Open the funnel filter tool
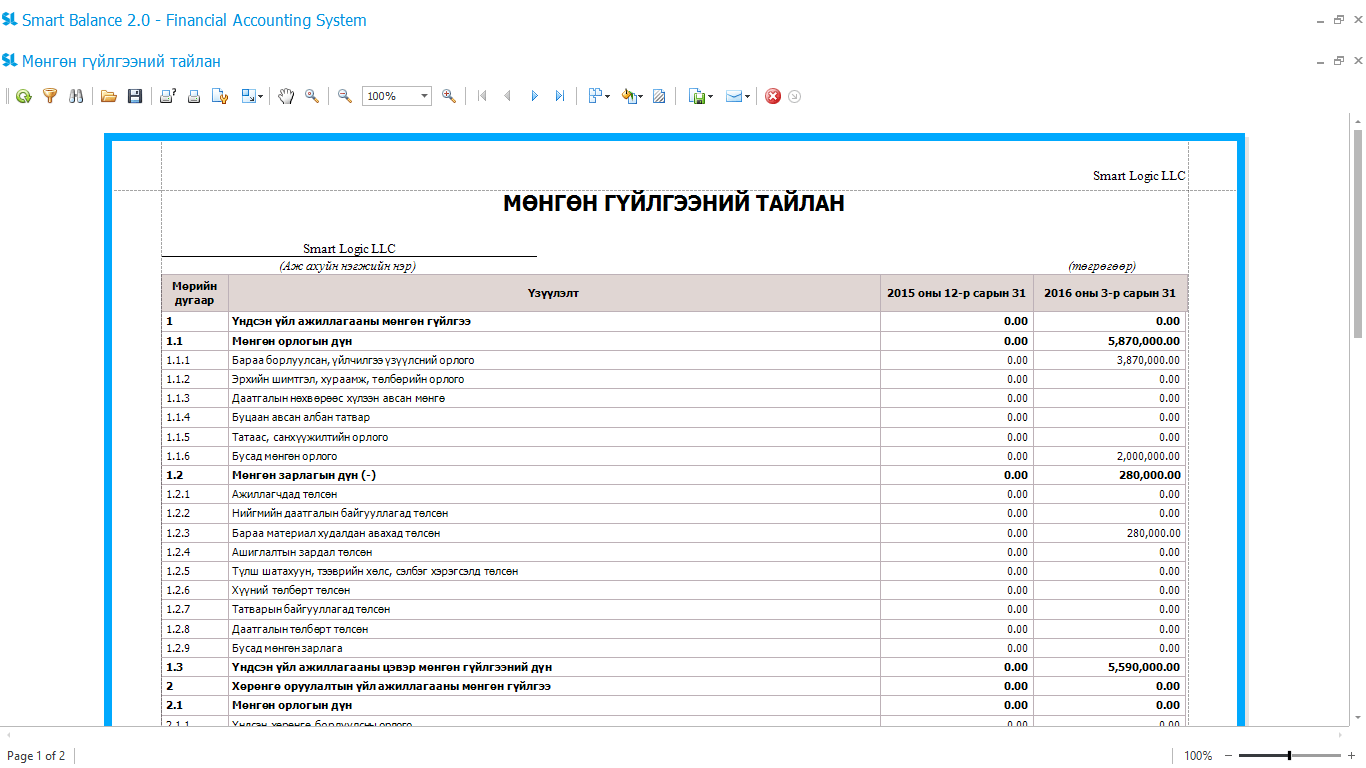This screenshot has width=1366, height=768. tap(49, 96)
